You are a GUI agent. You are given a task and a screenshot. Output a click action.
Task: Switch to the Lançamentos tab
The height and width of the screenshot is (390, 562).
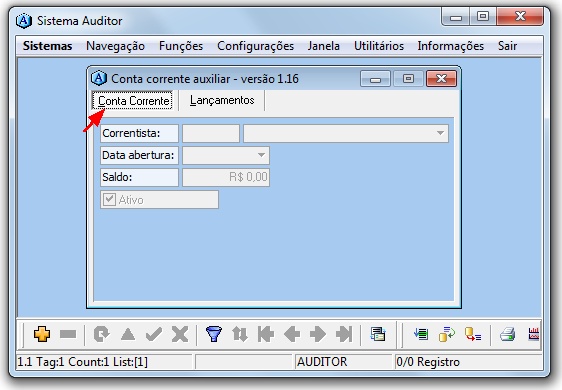222,100
